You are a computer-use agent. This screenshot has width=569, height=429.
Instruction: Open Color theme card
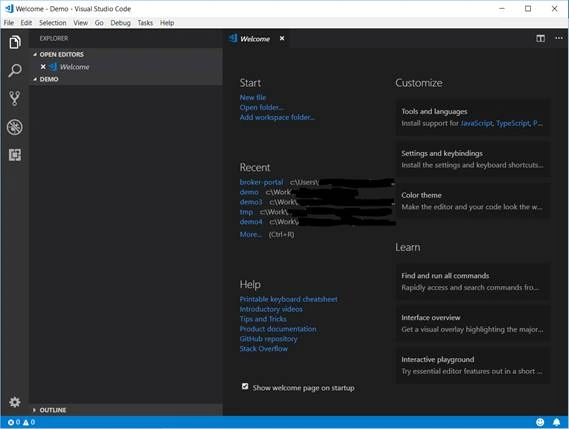[x=472, y=201]
